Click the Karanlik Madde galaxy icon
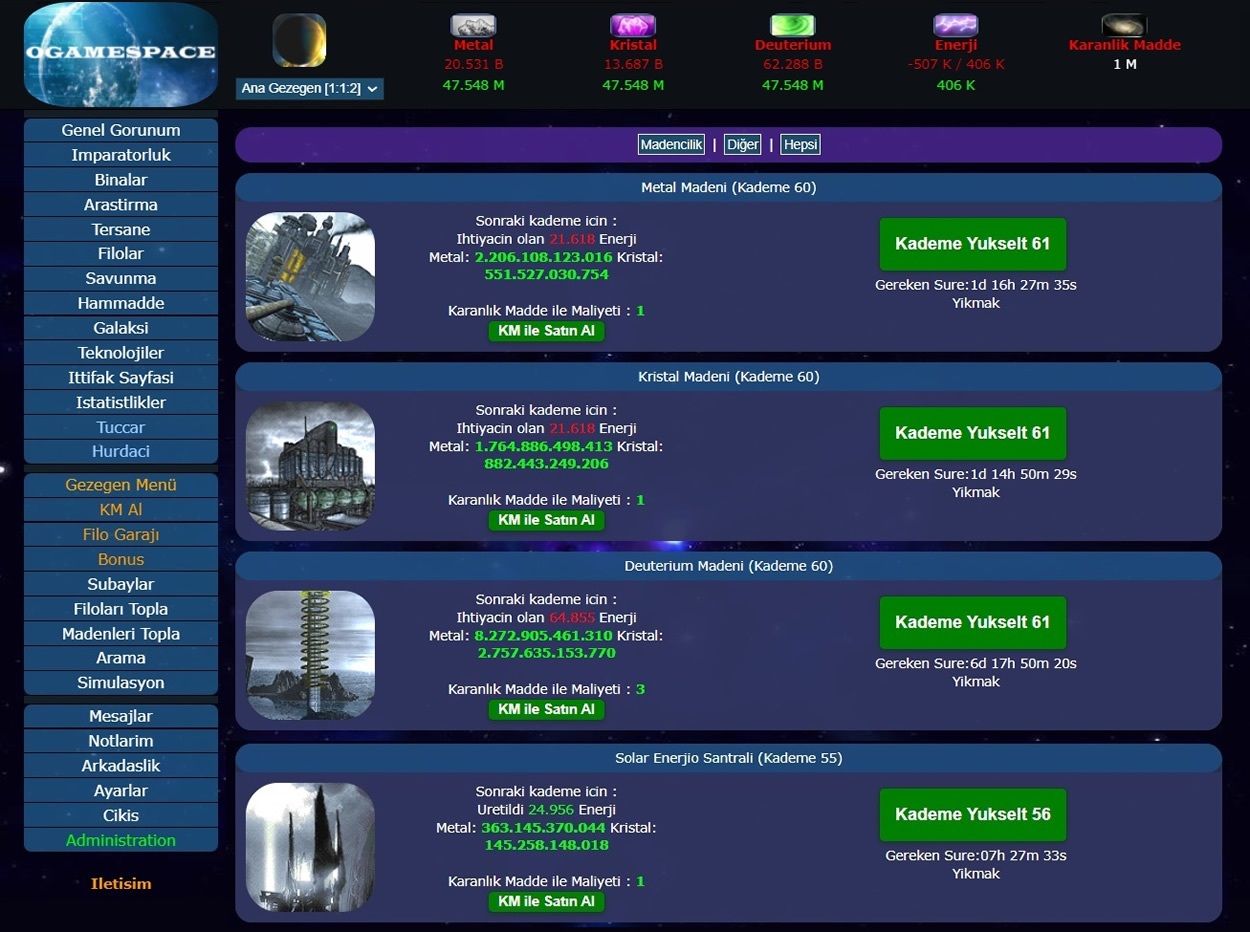The image size is (1250, 932). tap(1124, 25)
